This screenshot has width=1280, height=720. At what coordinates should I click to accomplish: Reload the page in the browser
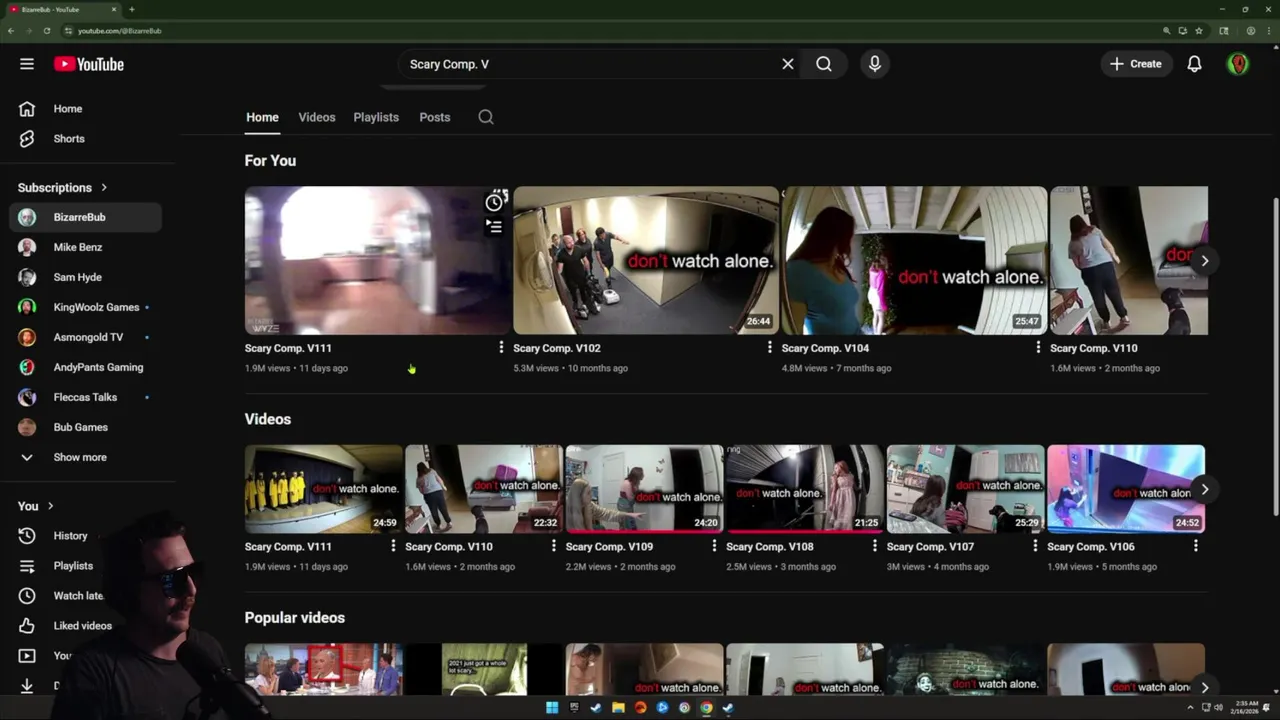click(46, 31)
